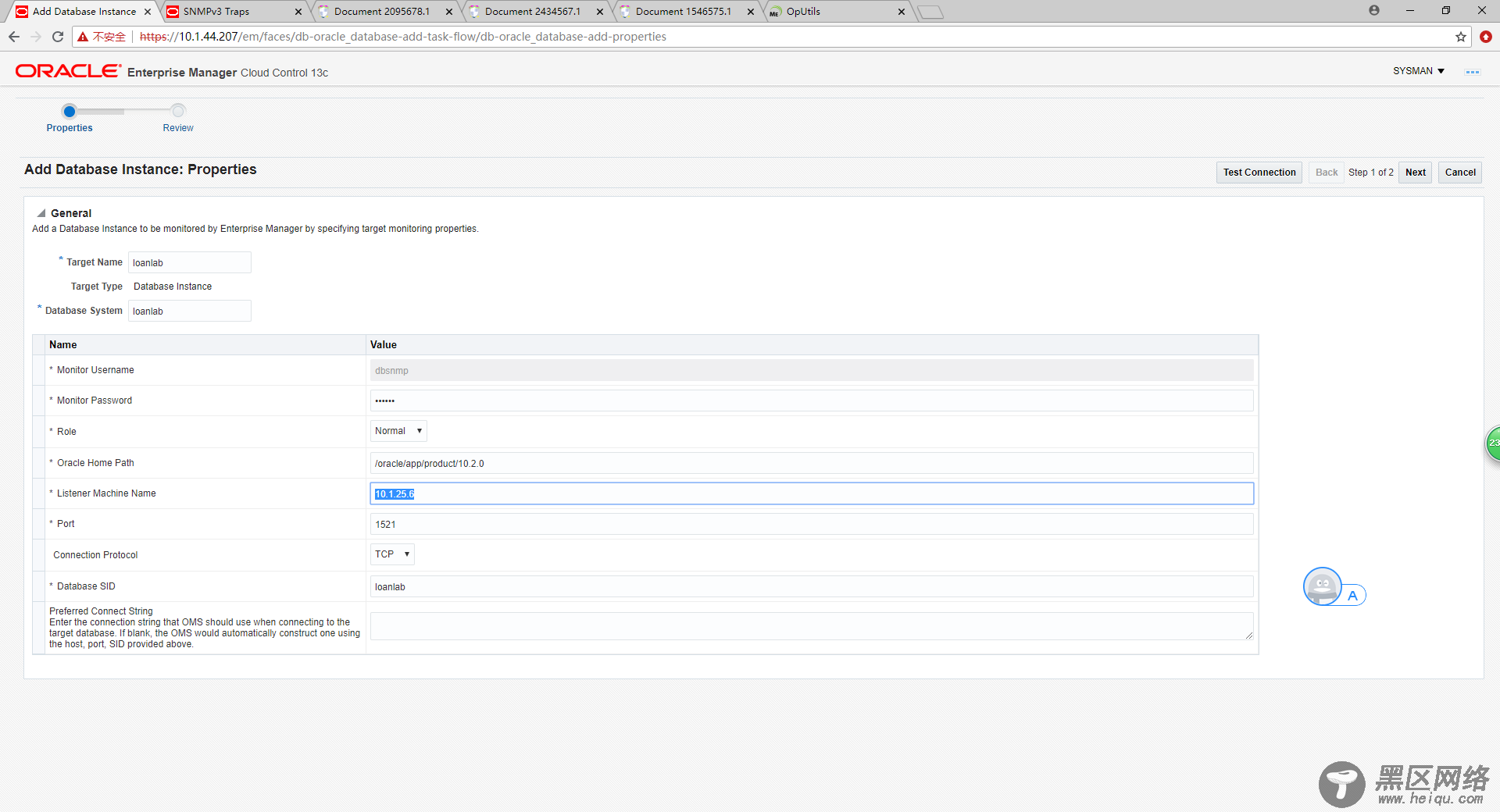The width and height of the screenshot is (1500, 812).
Task: Click the Database Instance target type text
Action: tap(173, 287)
